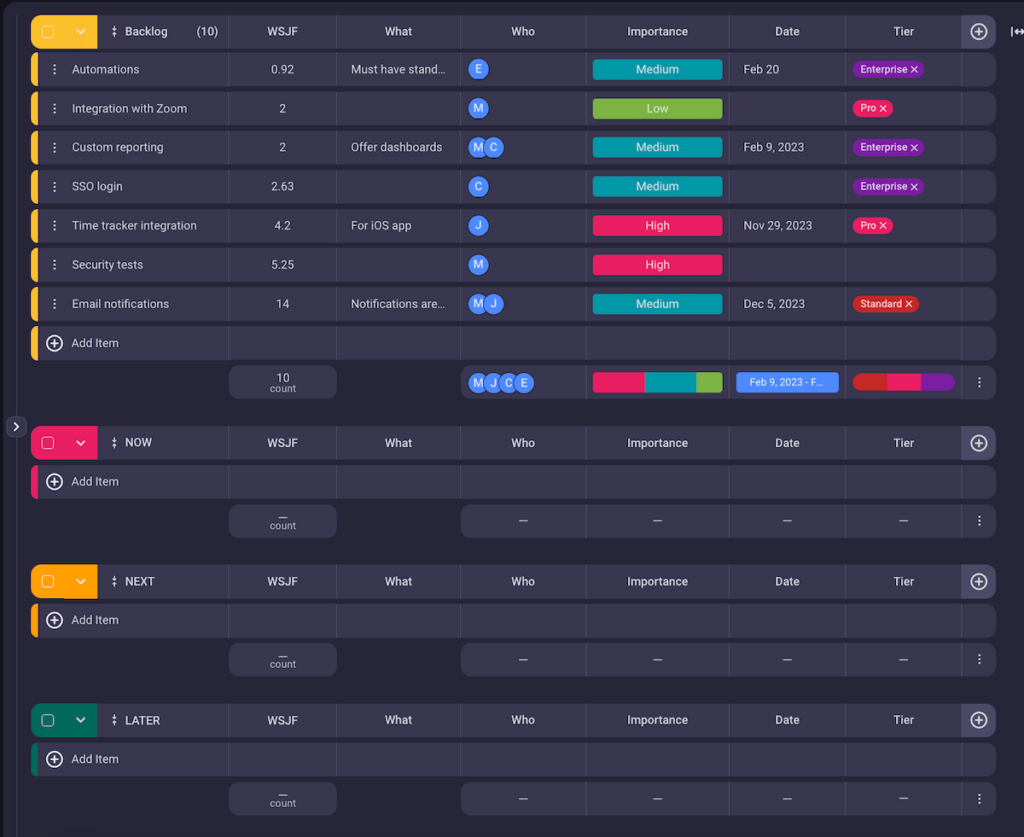Click Importance column header in NOW group
1024x837 pixels.
[657, 443]
